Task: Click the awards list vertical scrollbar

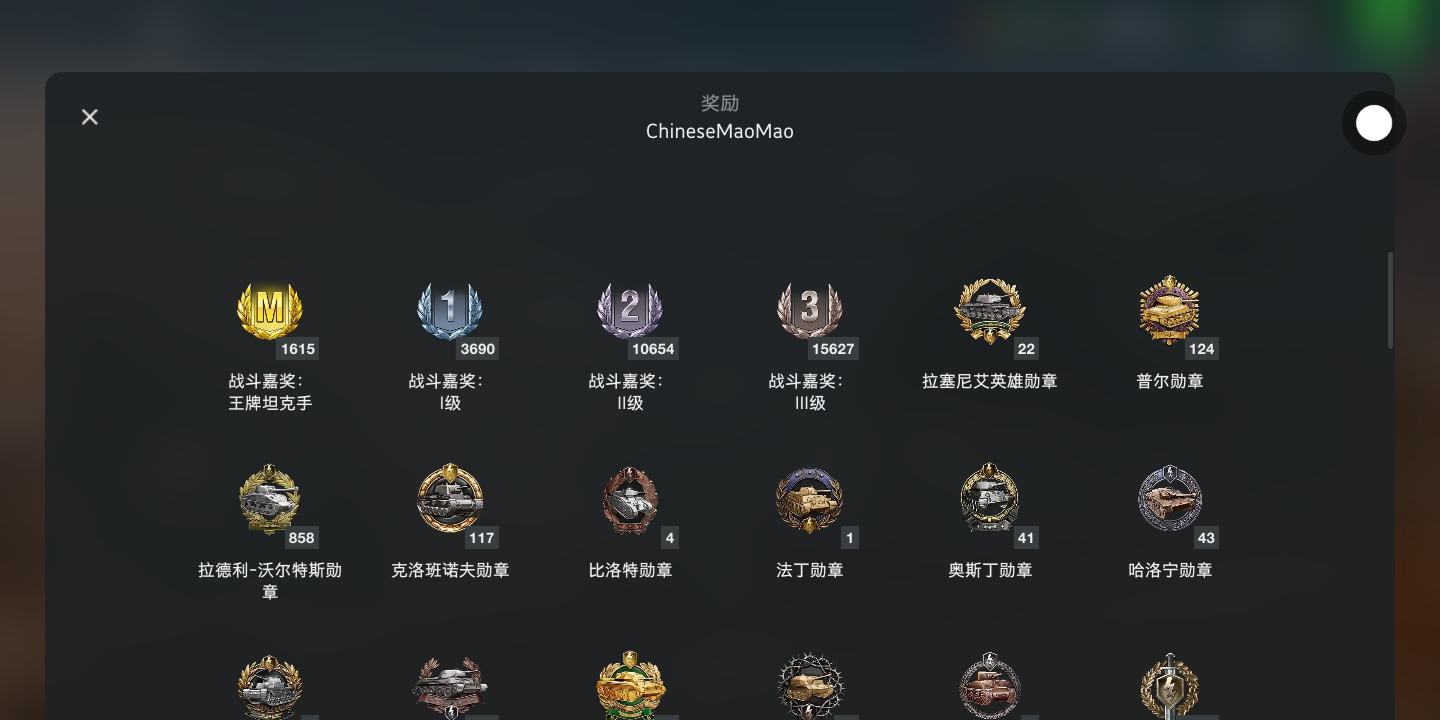Action: (x=1390, y=300)
